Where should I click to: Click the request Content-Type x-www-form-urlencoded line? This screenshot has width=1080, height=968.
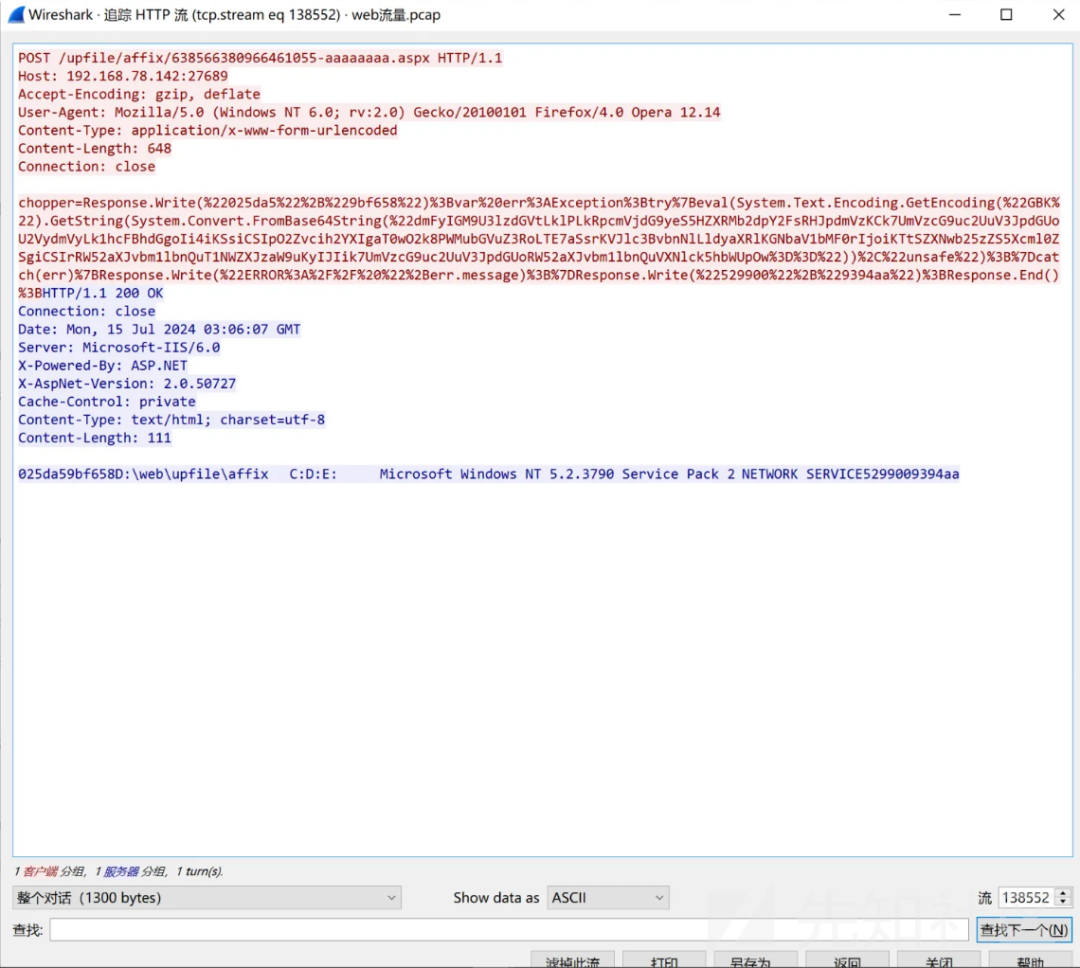pos(207,130)
